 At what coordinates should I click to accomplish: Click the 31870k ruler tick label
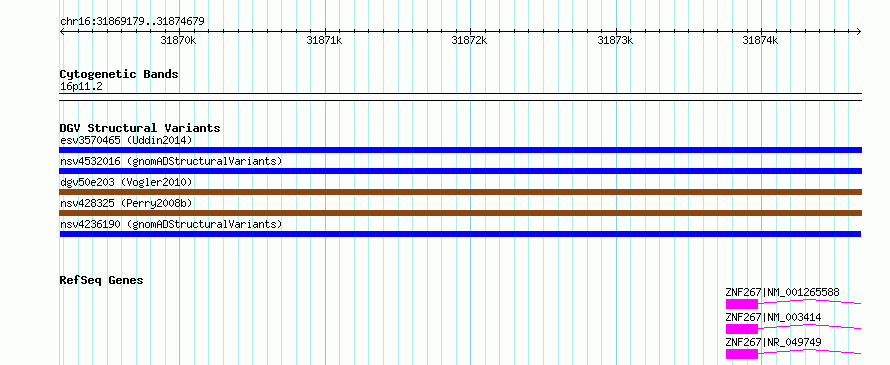click(178, 40)
